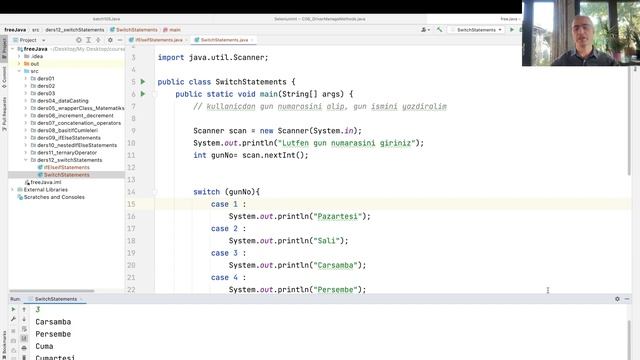Hide the Project panel with the minus icon

click(120, 40)
